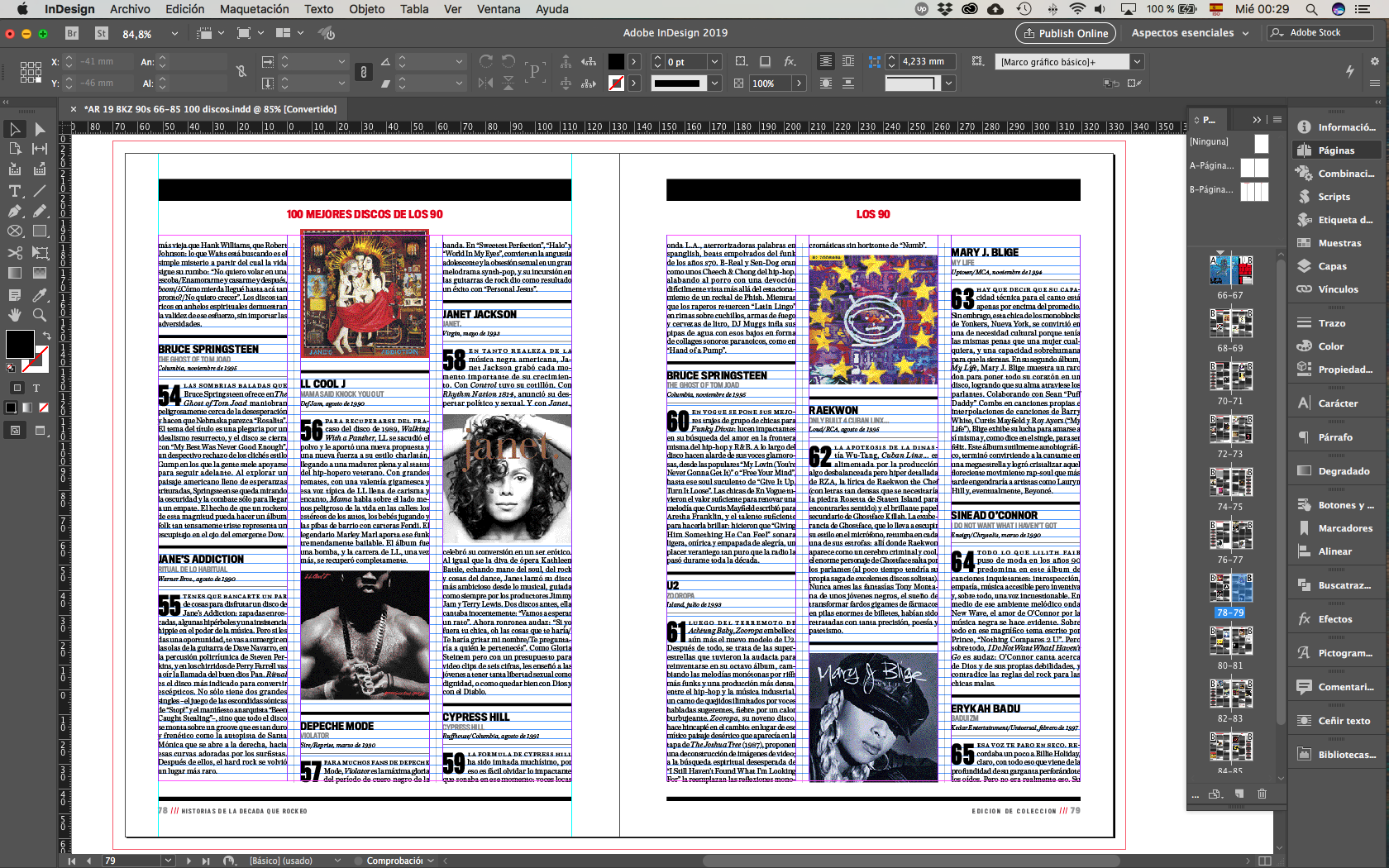Open page number 79 dropdown

[168, 861]
